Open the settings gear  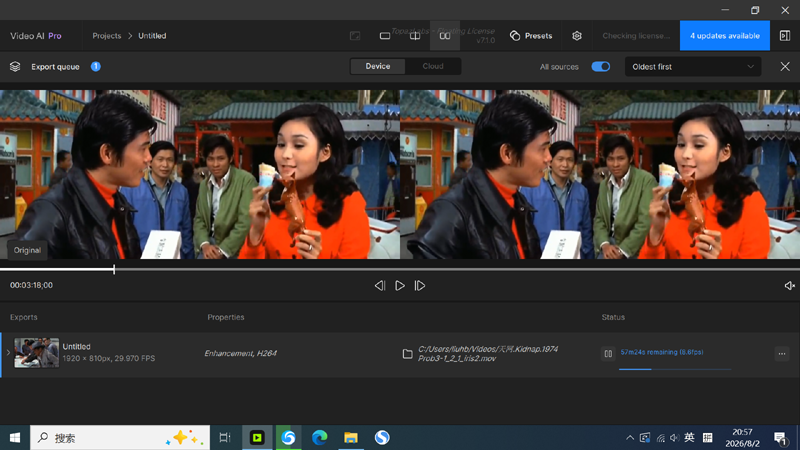point(577,36)
